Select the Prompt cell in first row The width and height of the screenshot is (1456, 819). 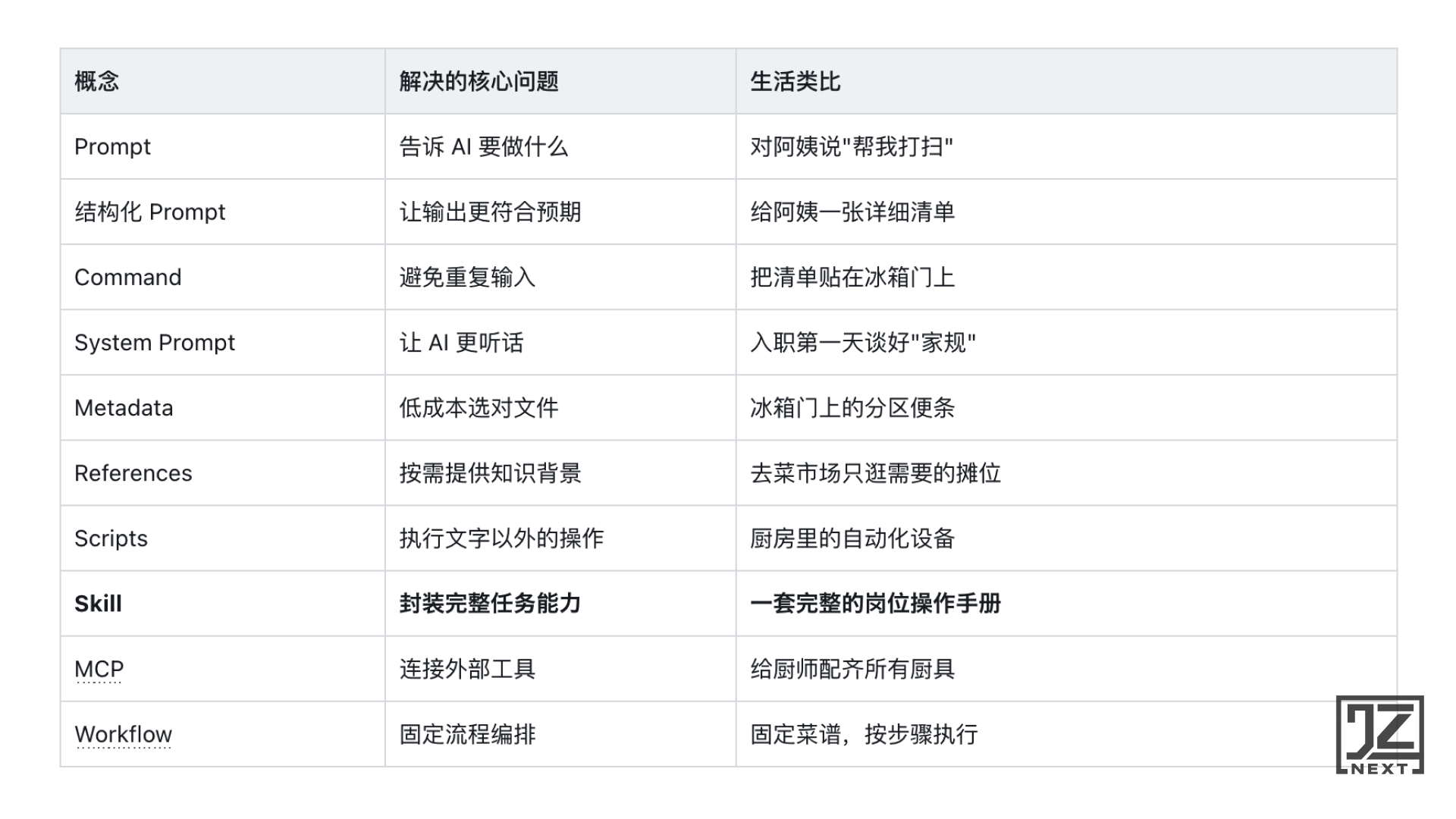point(113,146)
